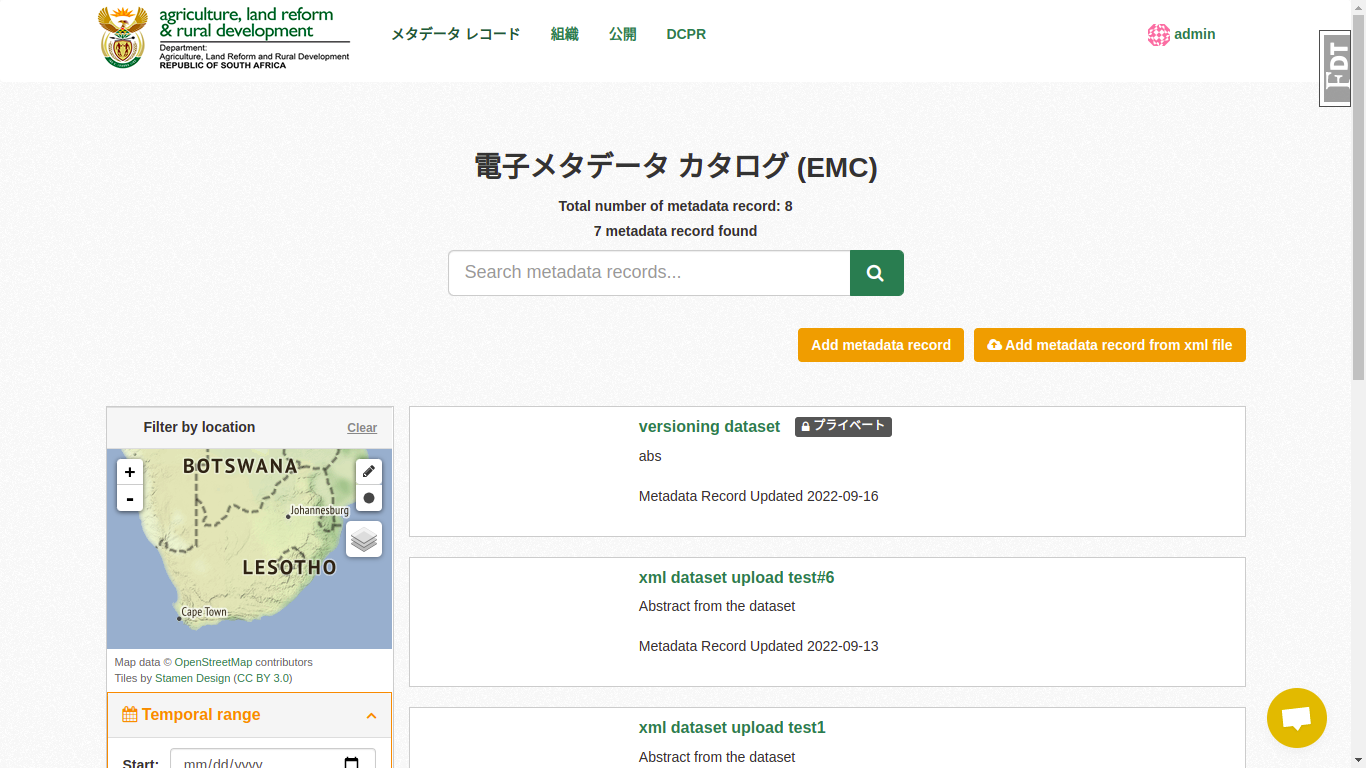Viewport: 1366px width, 768px height.
Task: Open the date picker for the Start field
Action: 351,761
